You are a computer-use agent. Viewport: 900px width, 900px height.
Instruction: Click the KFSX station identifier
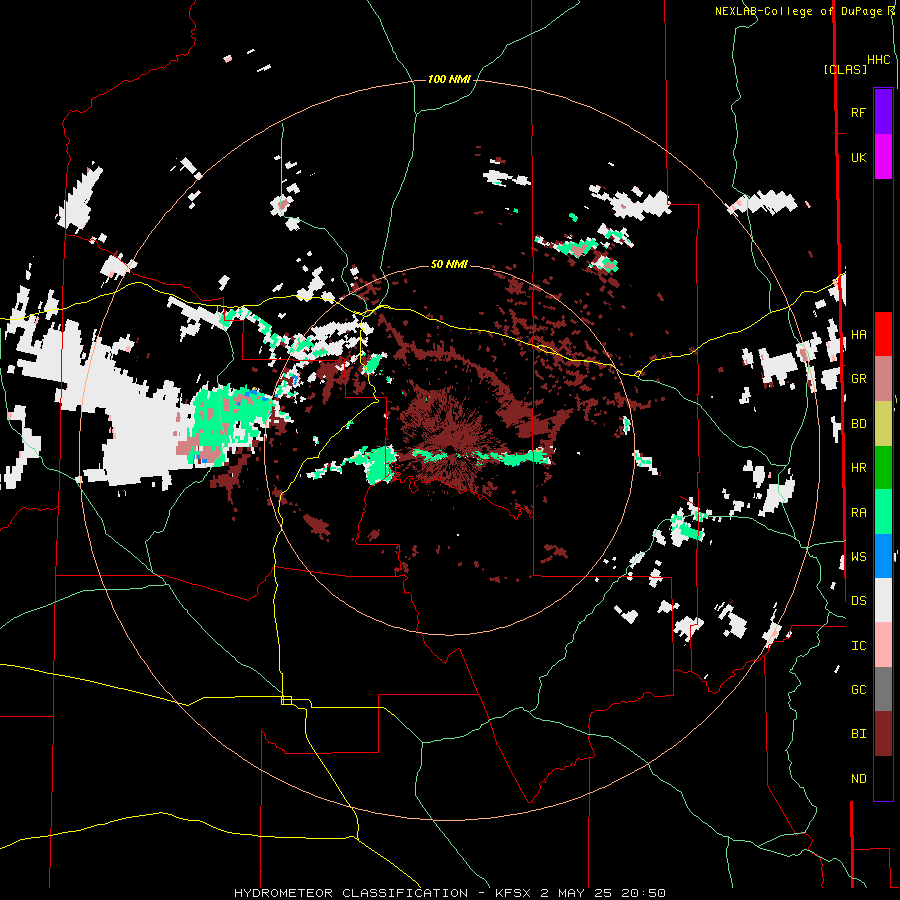tap(513, 893)
